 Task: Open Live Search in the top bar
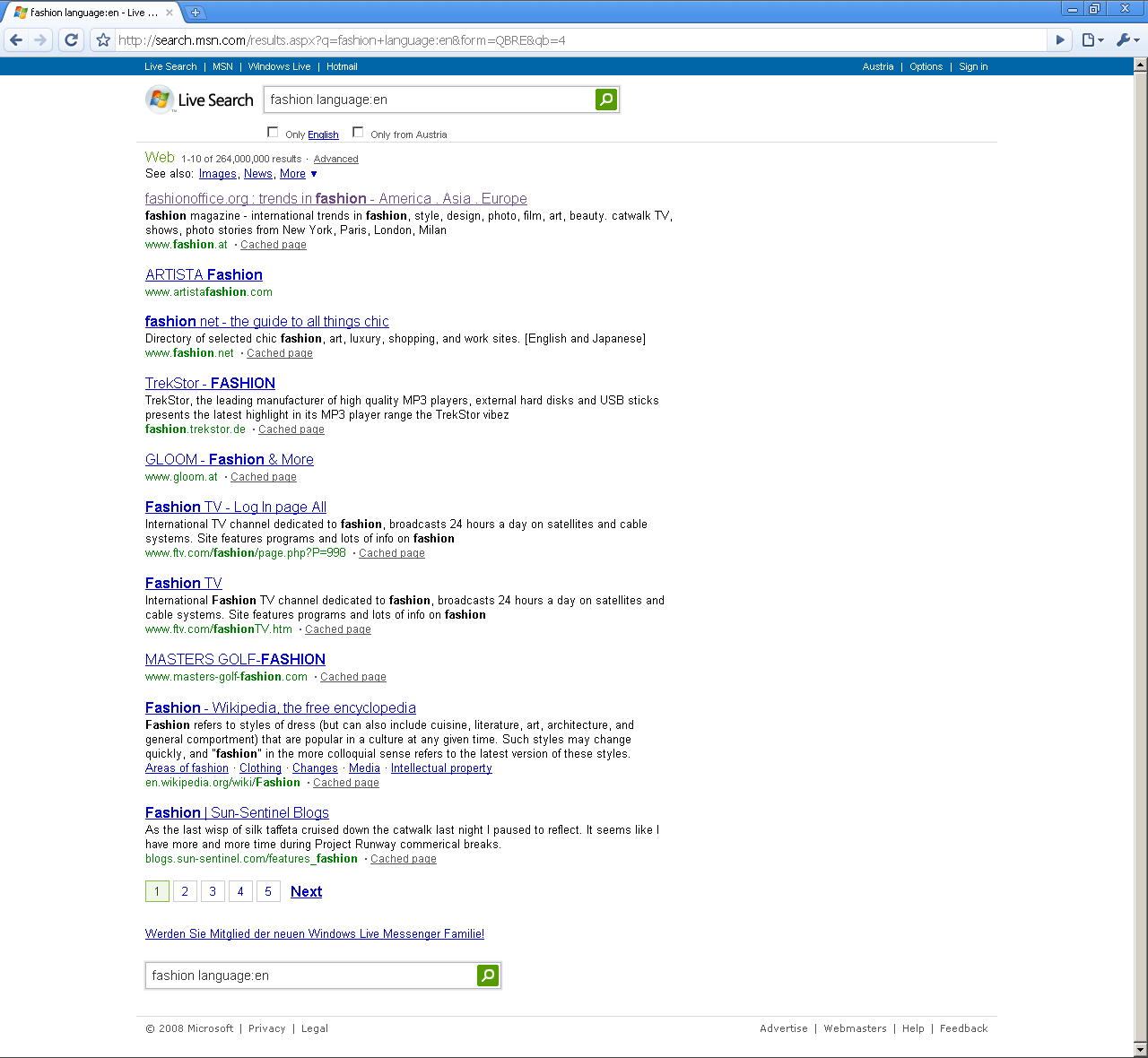pos(170,66)
